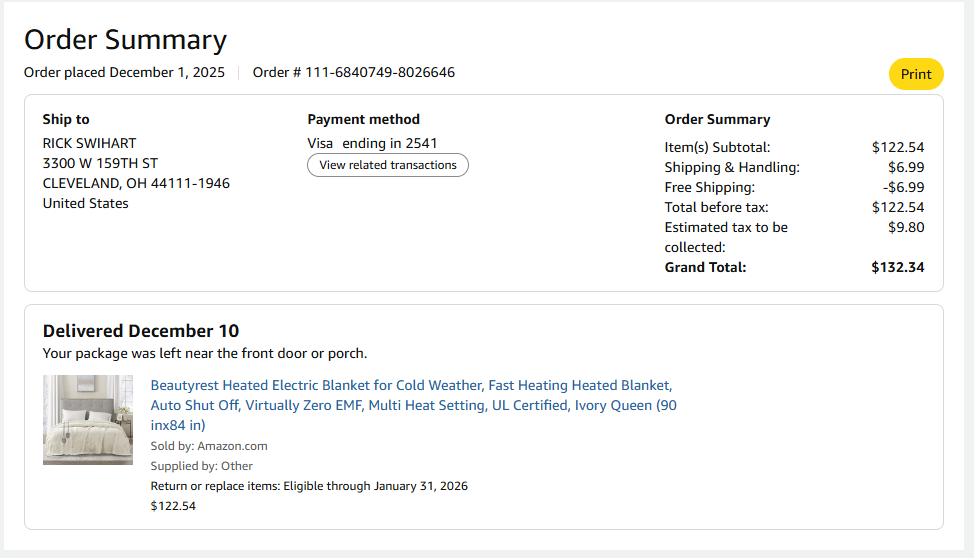Click the Return or replace items eligibility text
The image size is (974, 558).
tap(309, 486)
